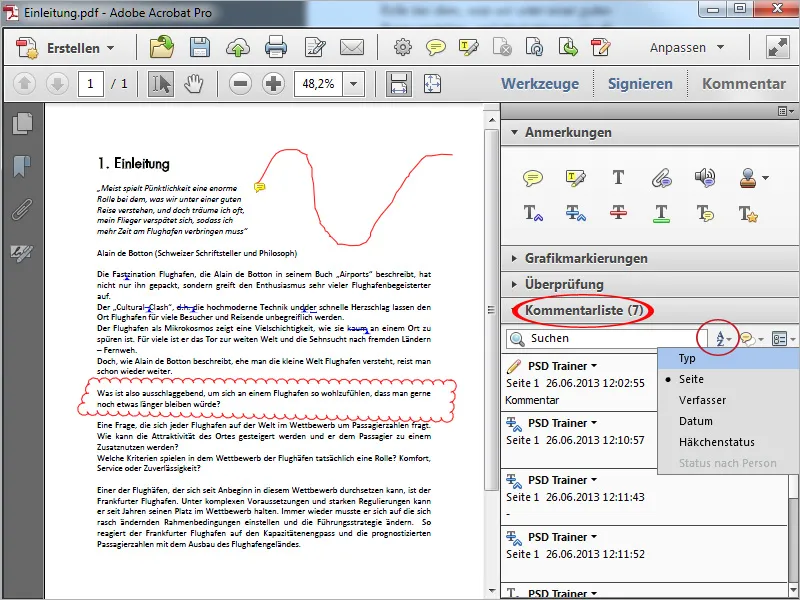Select add text comment T tool

click(618, 178)
